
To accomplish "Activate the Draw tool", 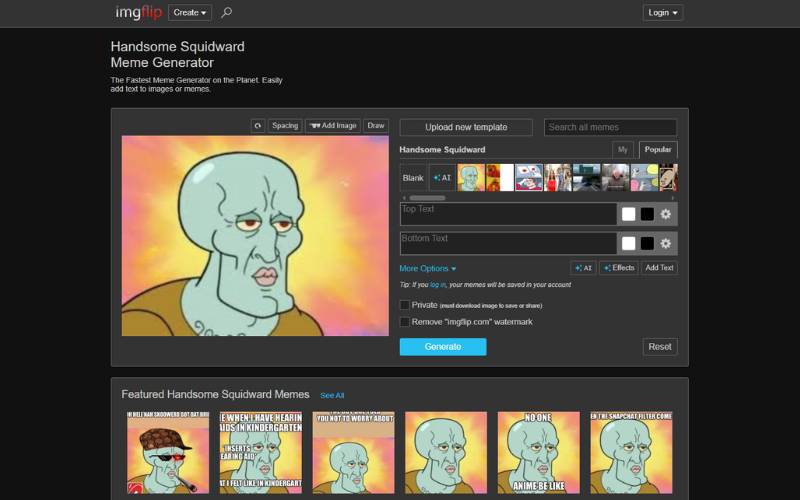I will [376, 126].
